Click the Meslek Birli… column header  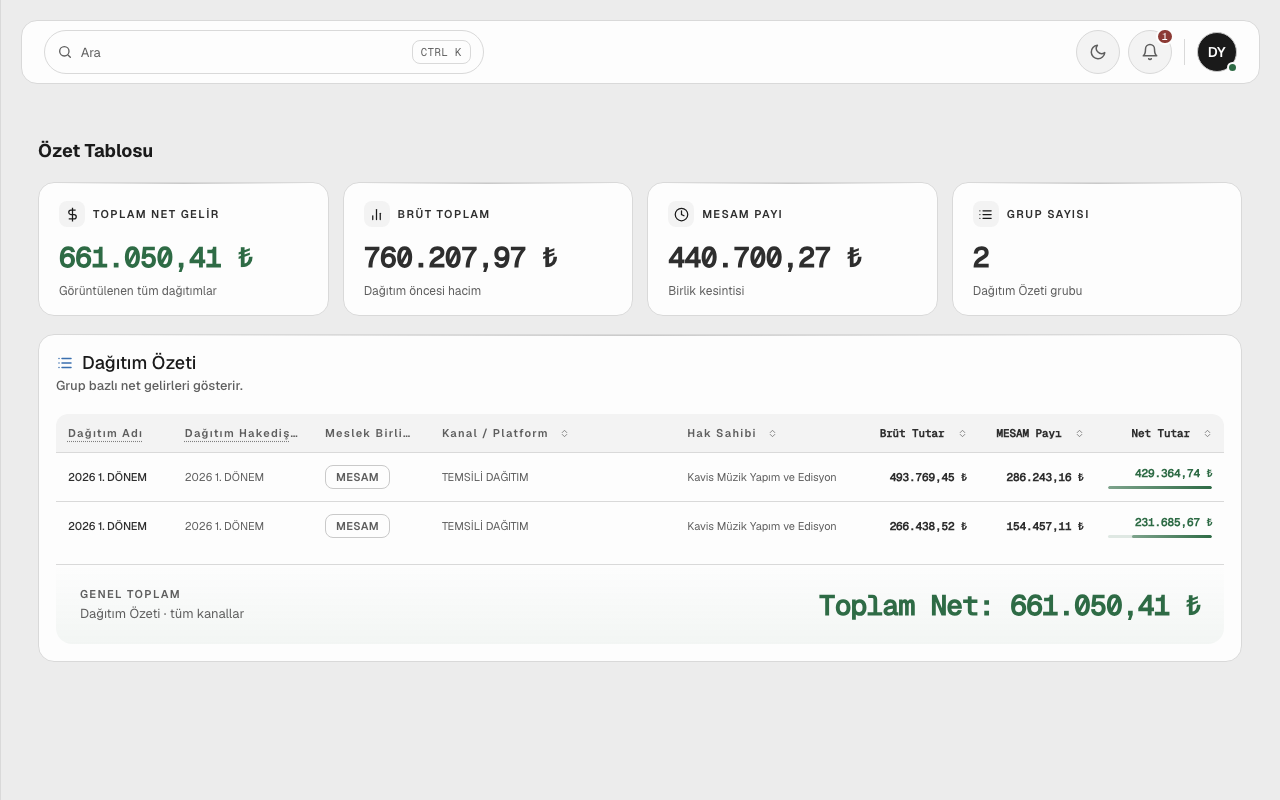pyautogui.click(x=368, y=434)
